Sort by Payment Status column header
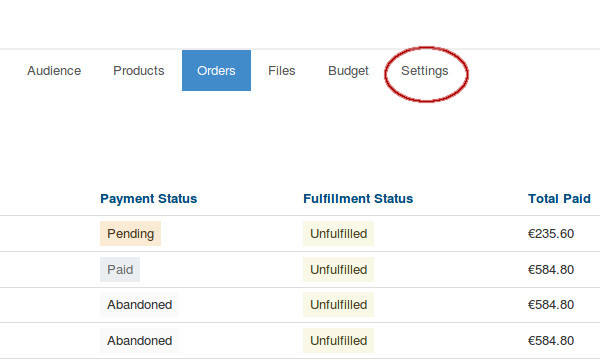 148,199
